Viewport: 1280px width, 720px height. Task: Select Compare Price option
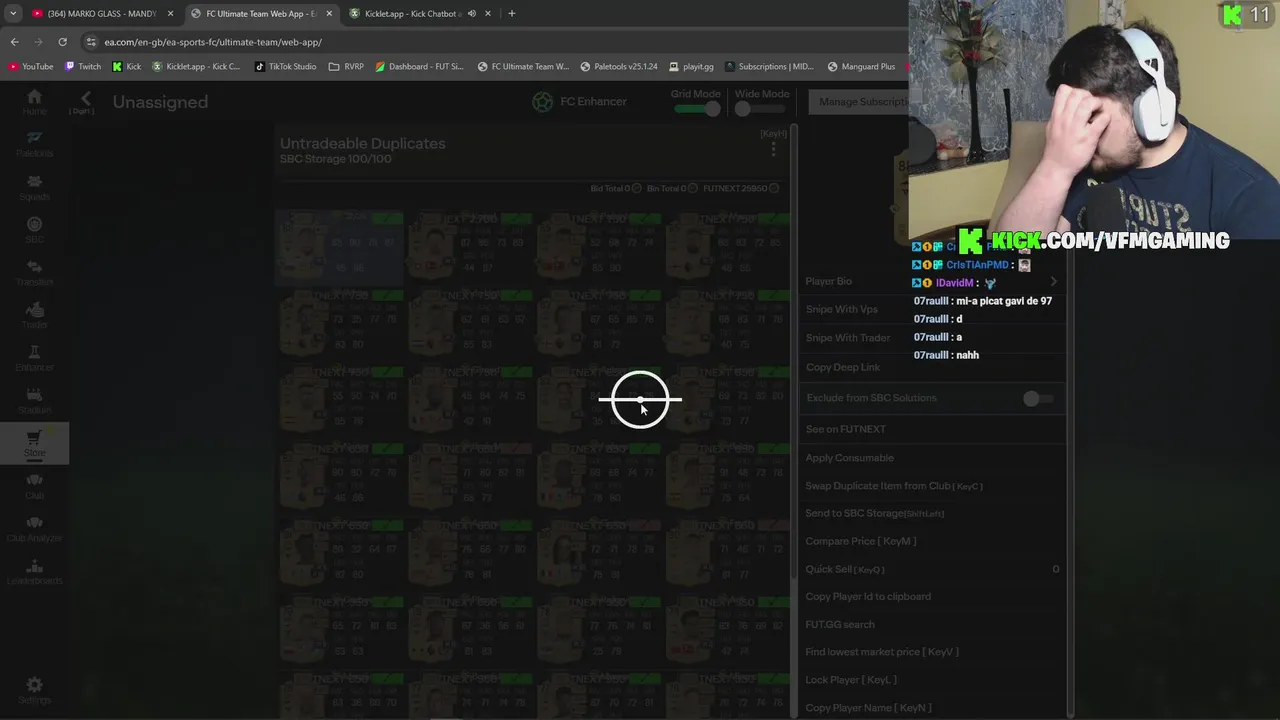coord(933,541)
